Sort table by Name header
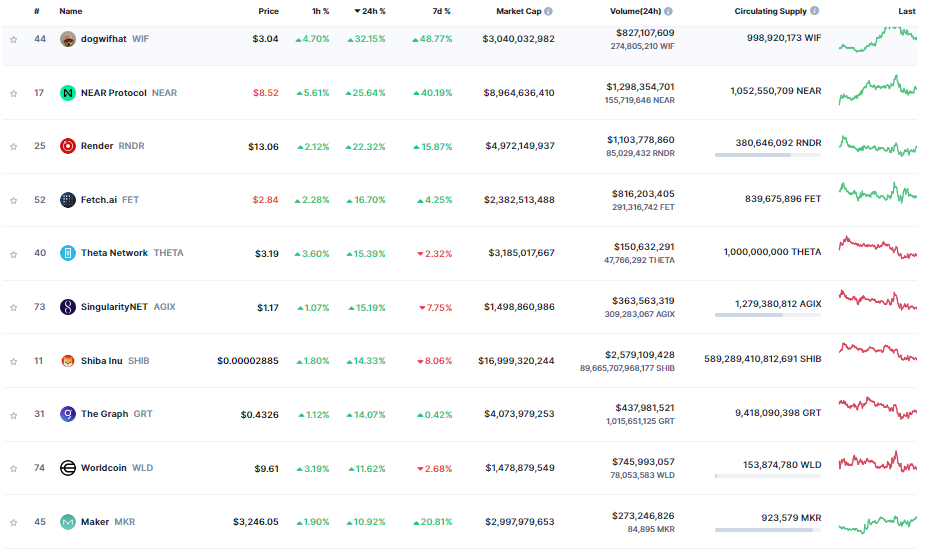Viewport: 932px width, 556px height. 71,11
